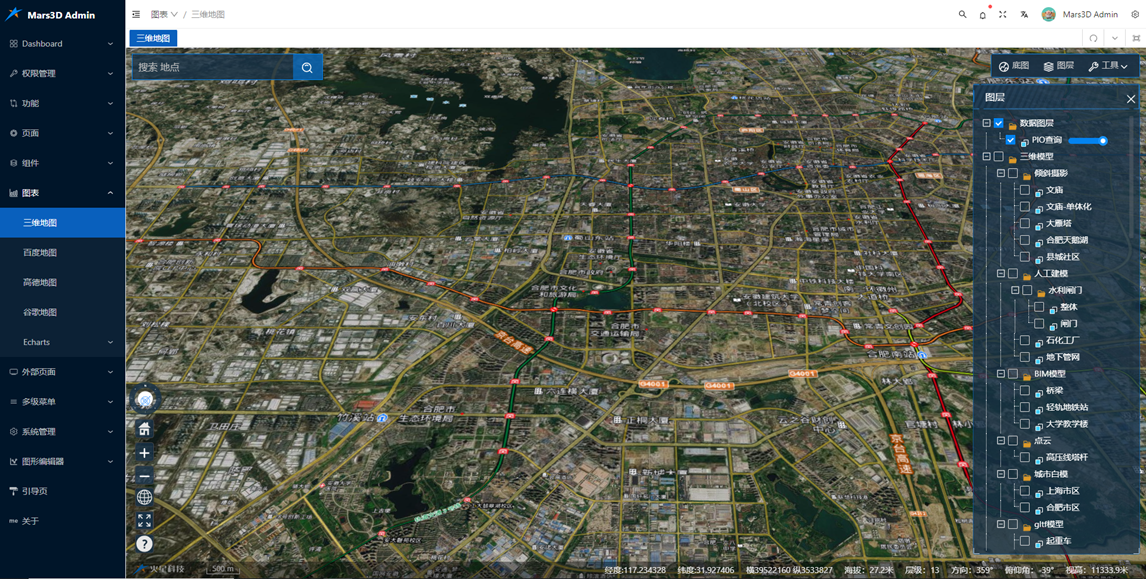The image size is (1146, 579).
Task: Zoom out with the minus button
Action: pos(145,477)
